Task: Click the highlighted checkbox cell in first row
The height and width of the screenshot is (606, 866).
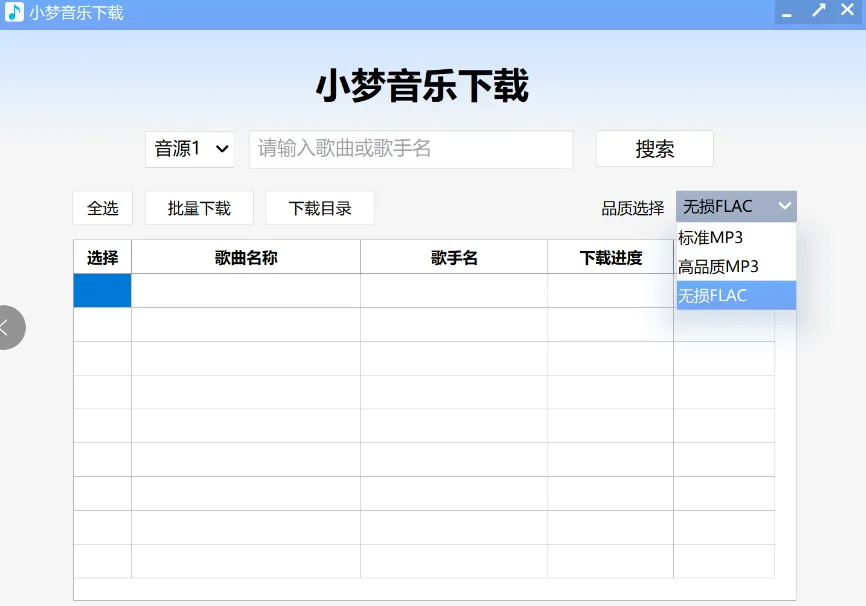Action: point(101,290)
